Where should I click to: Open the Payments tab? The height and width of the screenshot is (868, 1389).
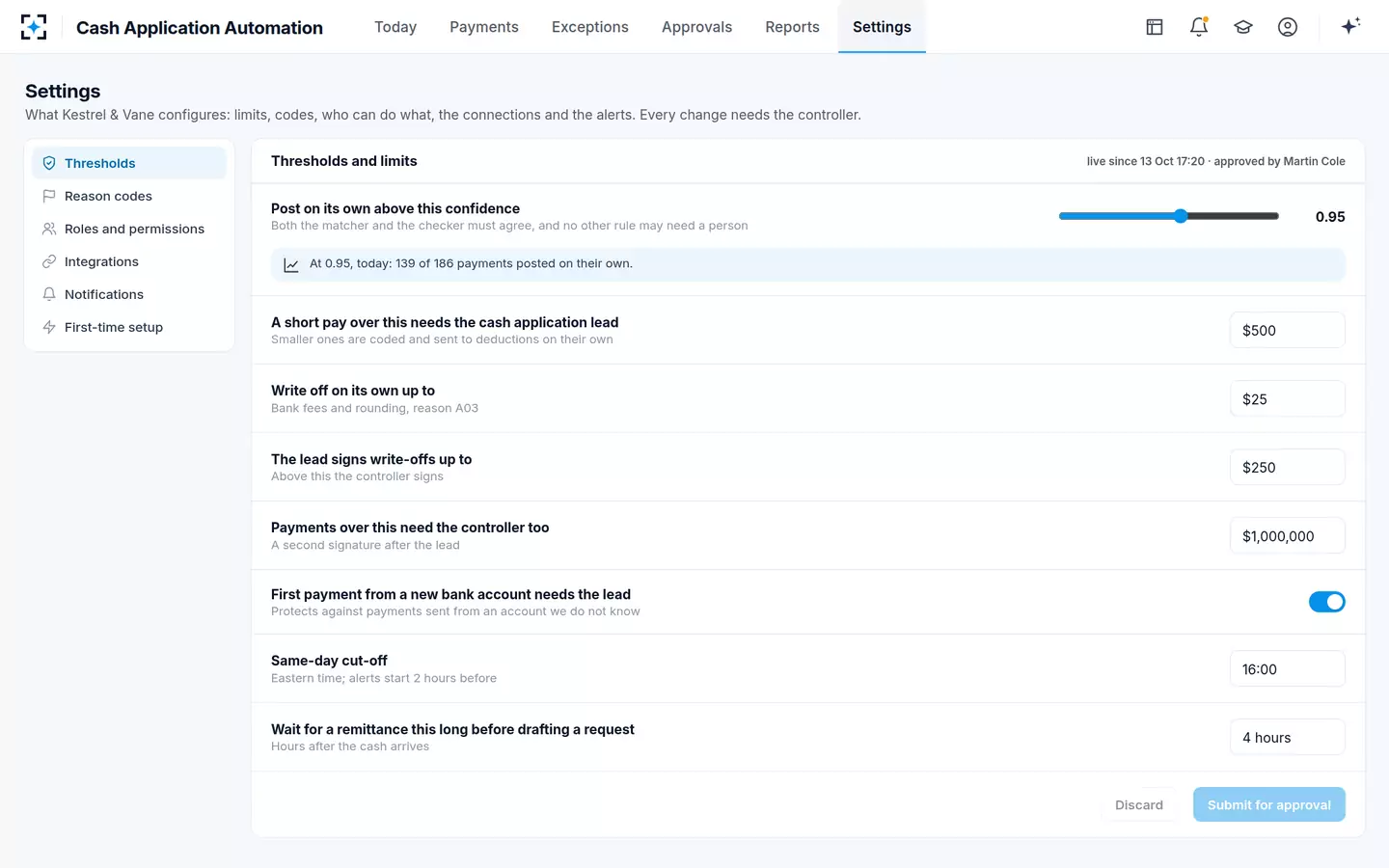[x=484, y=27]
